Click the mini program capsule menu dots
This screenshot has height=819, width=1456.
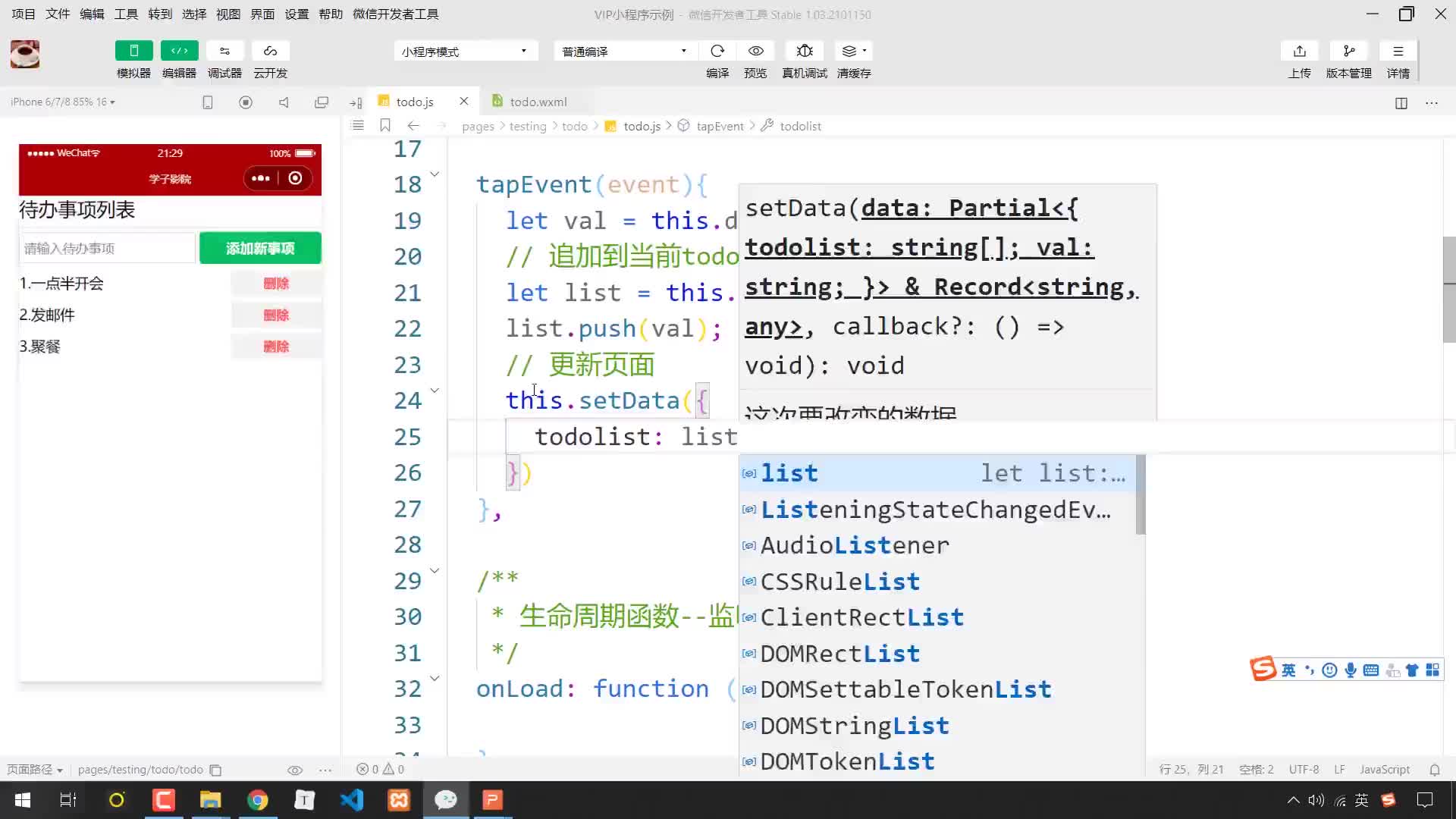tap(260, 178)
